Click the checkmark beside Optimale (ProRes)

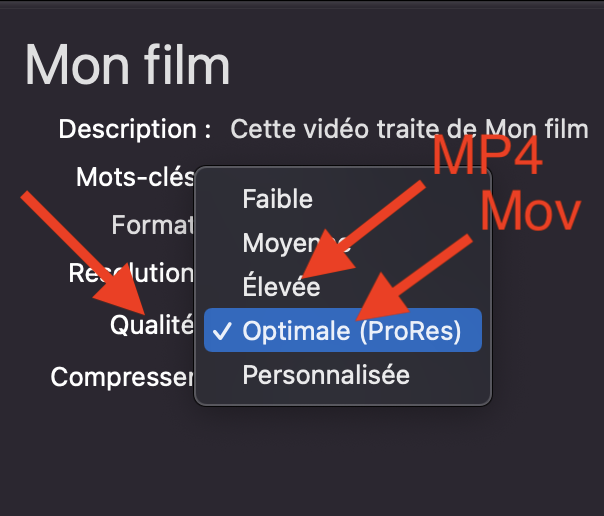(223, 332)
